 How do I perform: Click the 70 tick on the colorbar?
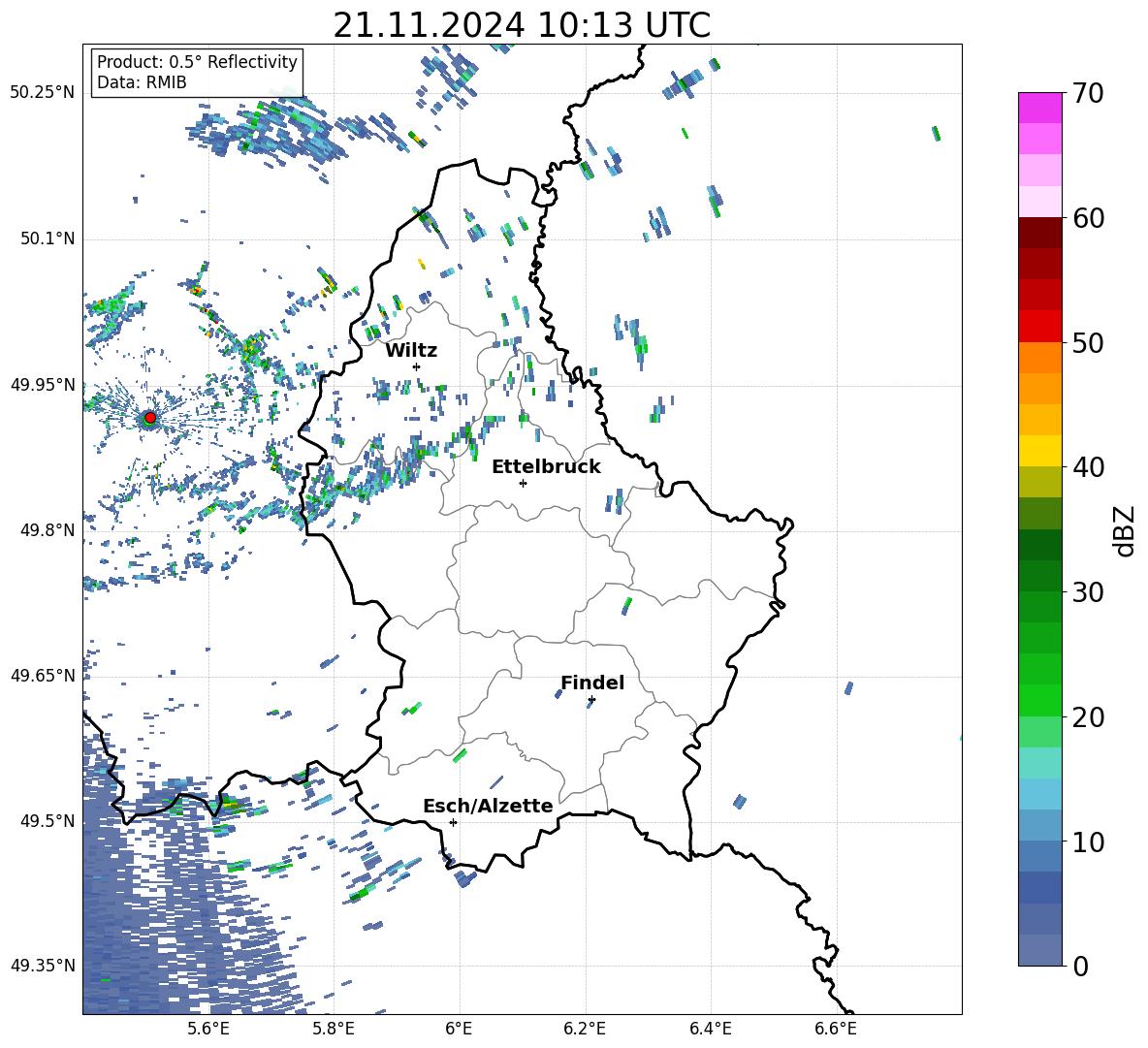(x=1088, y=93)
